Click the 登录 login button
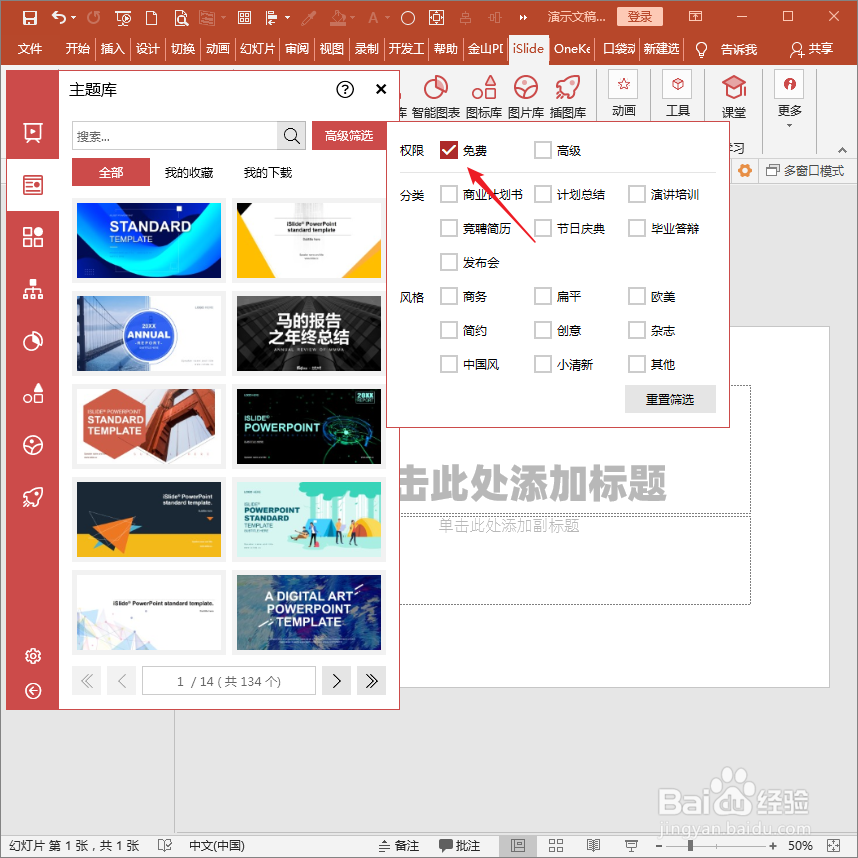The width and height of the screenshot is (858, 858). (x=639, y=16)
